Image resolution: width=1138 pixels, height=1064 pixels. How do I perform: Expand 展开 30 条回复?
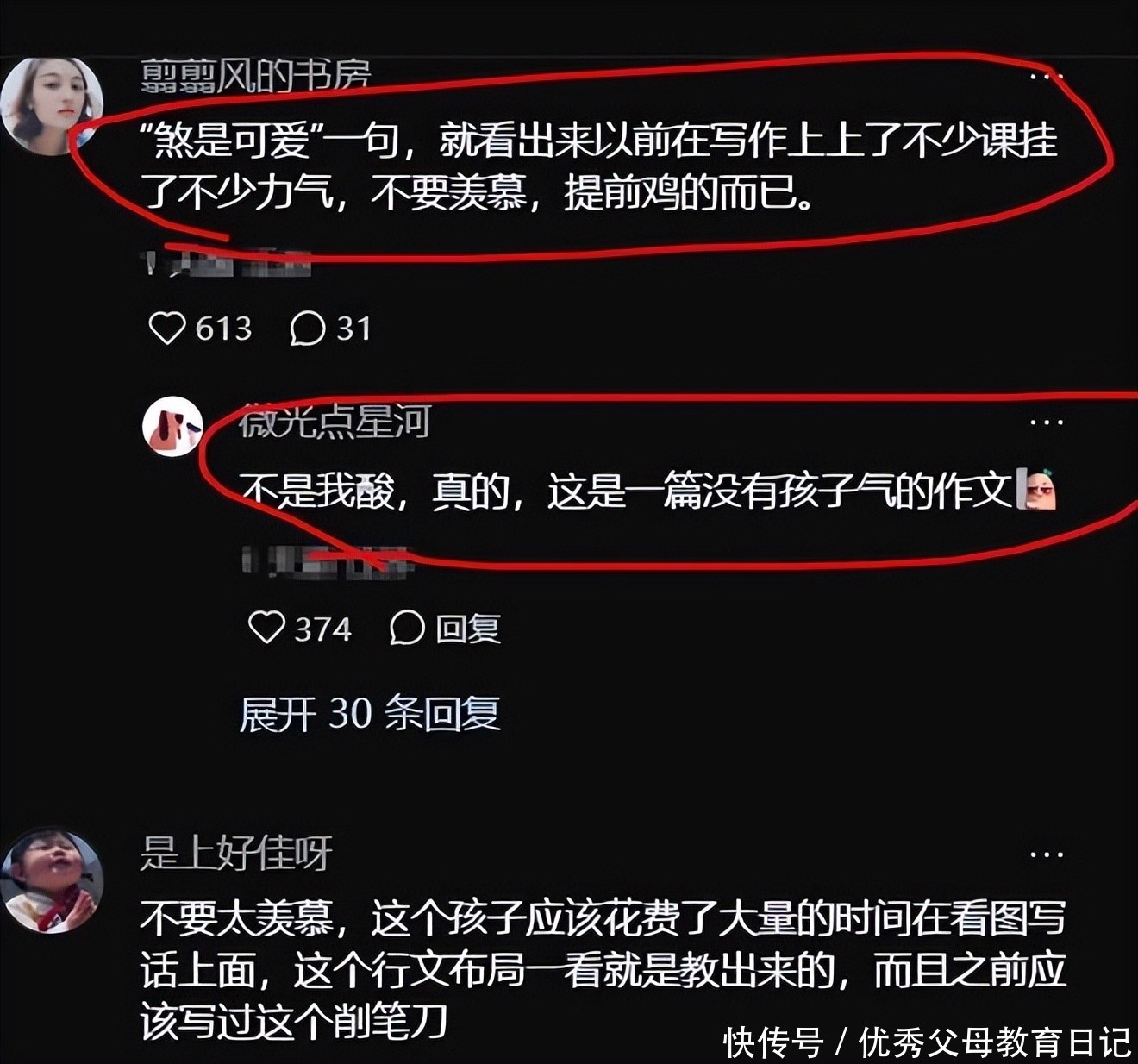370,714
